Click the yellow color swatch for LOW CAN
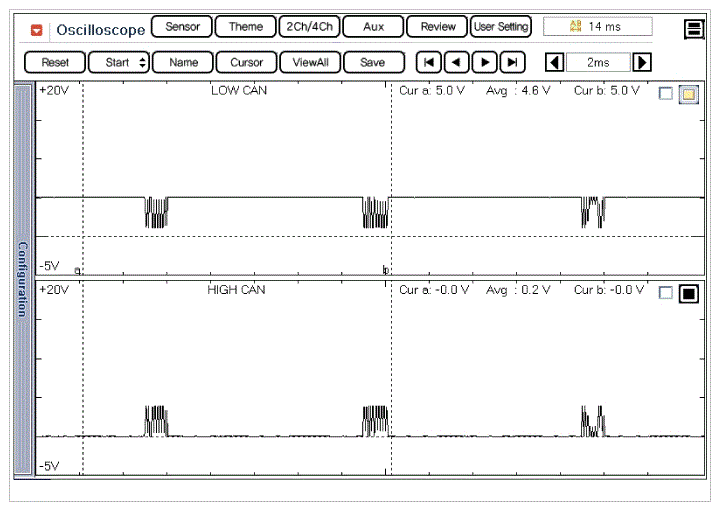Viewport: 720px width, 511px height. click(688, 94)
